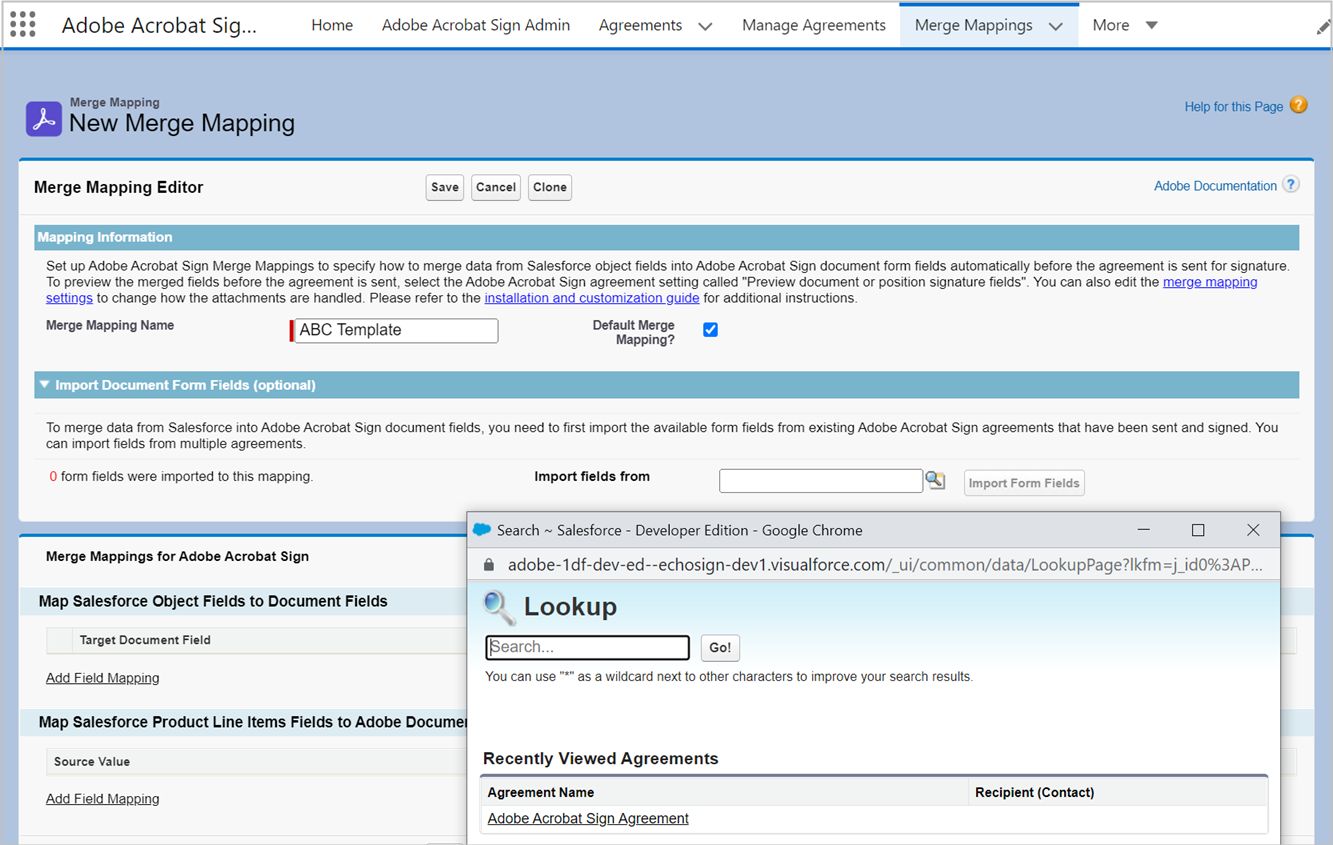The width and height of the screenshot is (1333, 845).
Task: Toggle the Default Merge Mapping checkbox
Action: (710, 330)
